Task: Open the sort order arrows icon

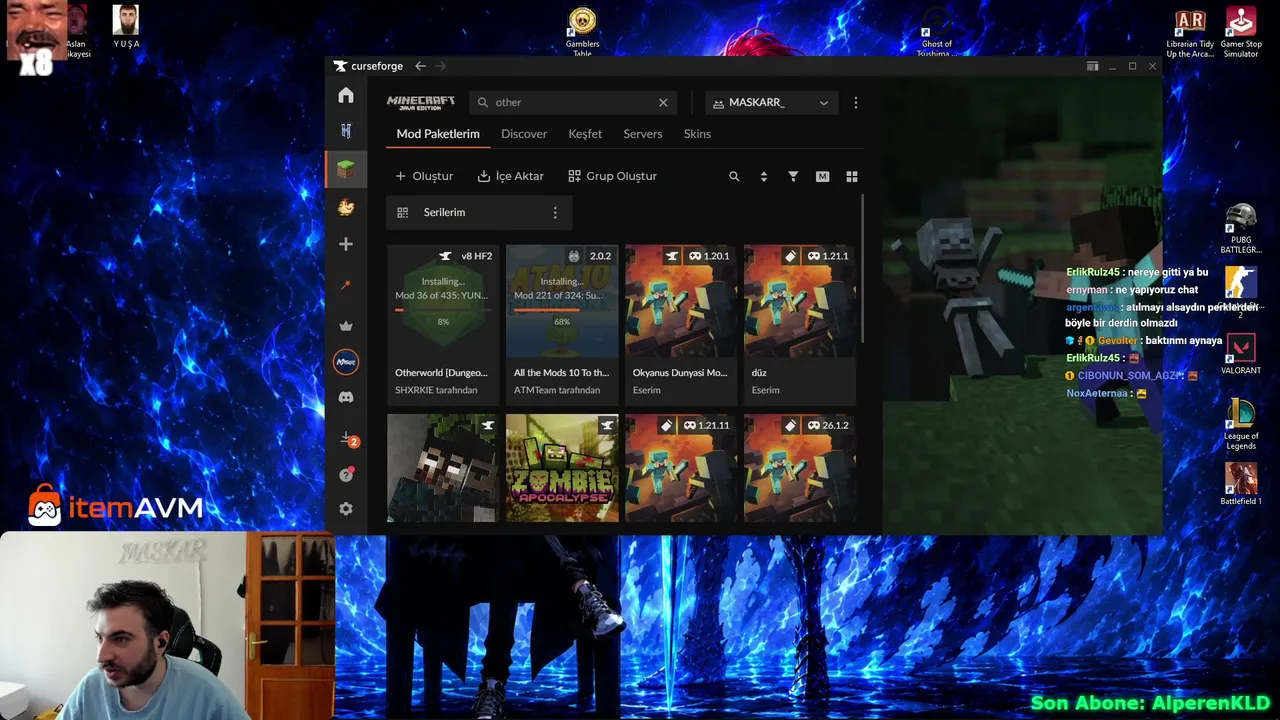Action: [x=764, y=176]
